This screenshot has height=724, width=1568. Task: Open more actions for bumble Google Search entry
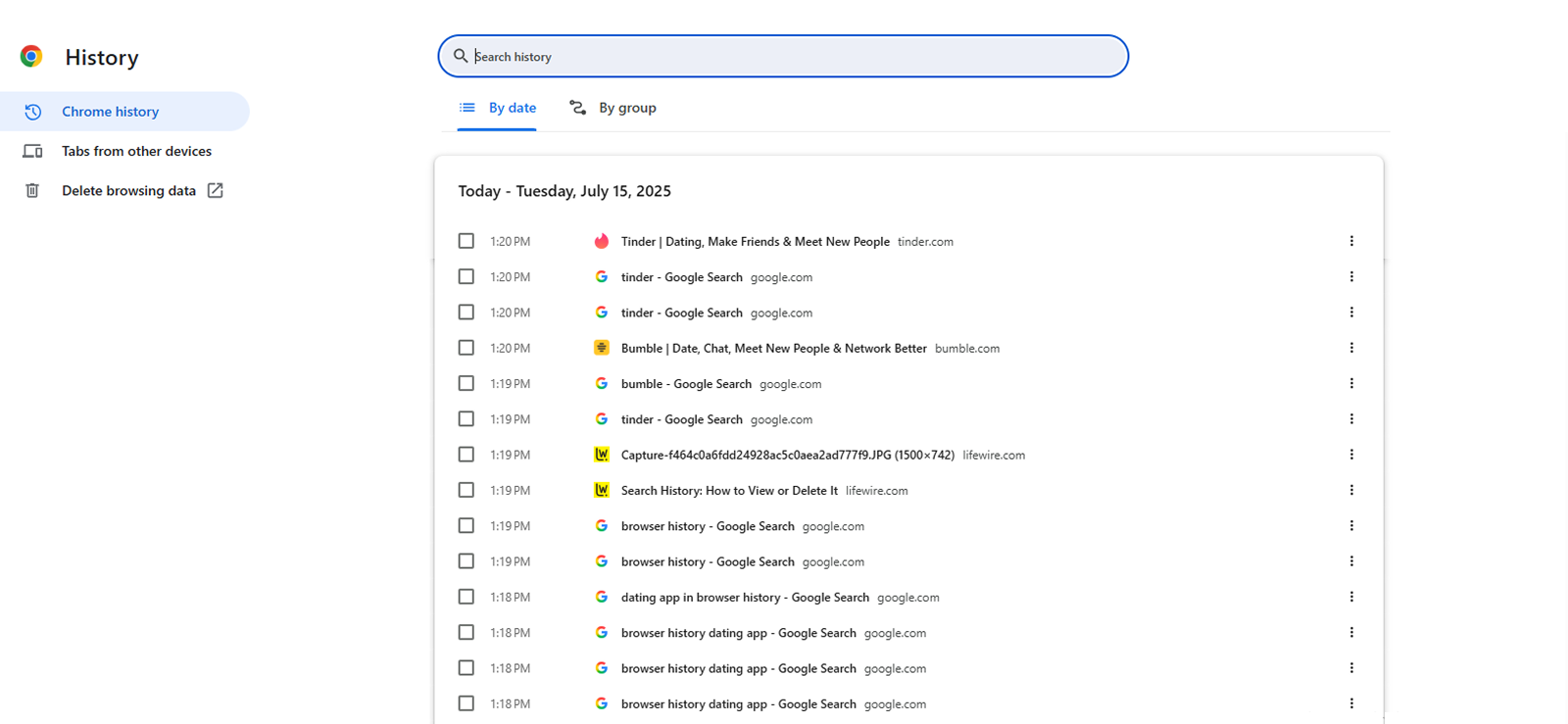(x=1351, y=383)
